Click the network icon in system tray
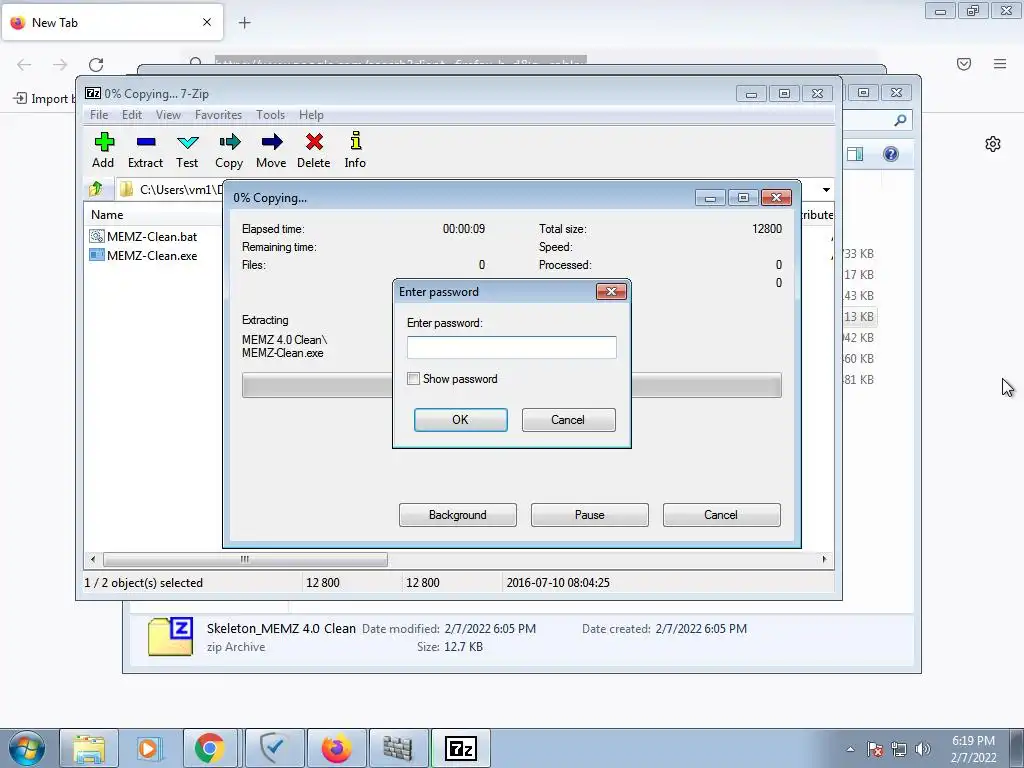Screen dimensions: 1024x768 pos(899,749)
